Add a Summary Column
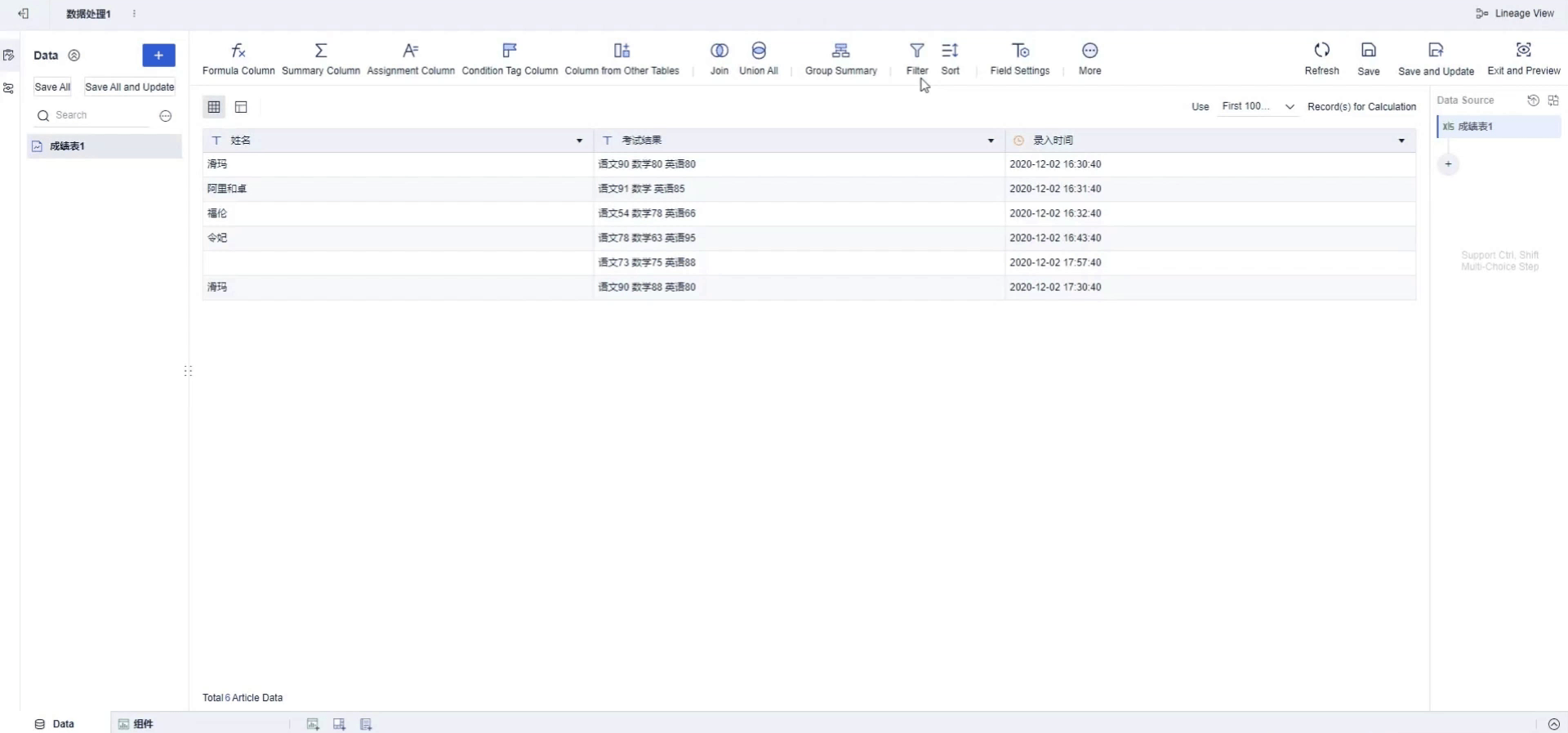Image resolution: width=1568 pixels, height=733 pixels. [x=321, y=59]
